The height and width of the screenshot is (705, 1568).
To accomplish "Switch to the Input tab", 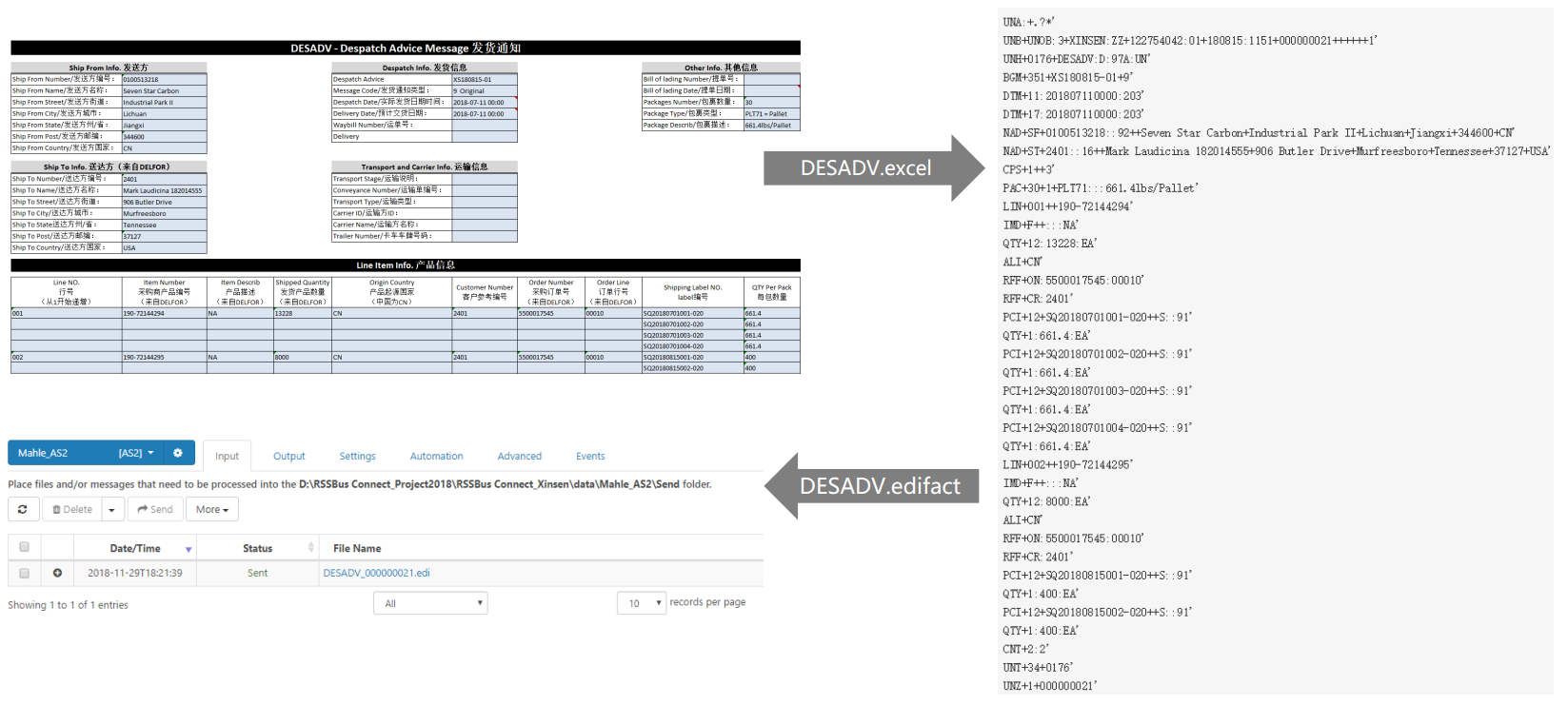I will (x=227, y=456).
